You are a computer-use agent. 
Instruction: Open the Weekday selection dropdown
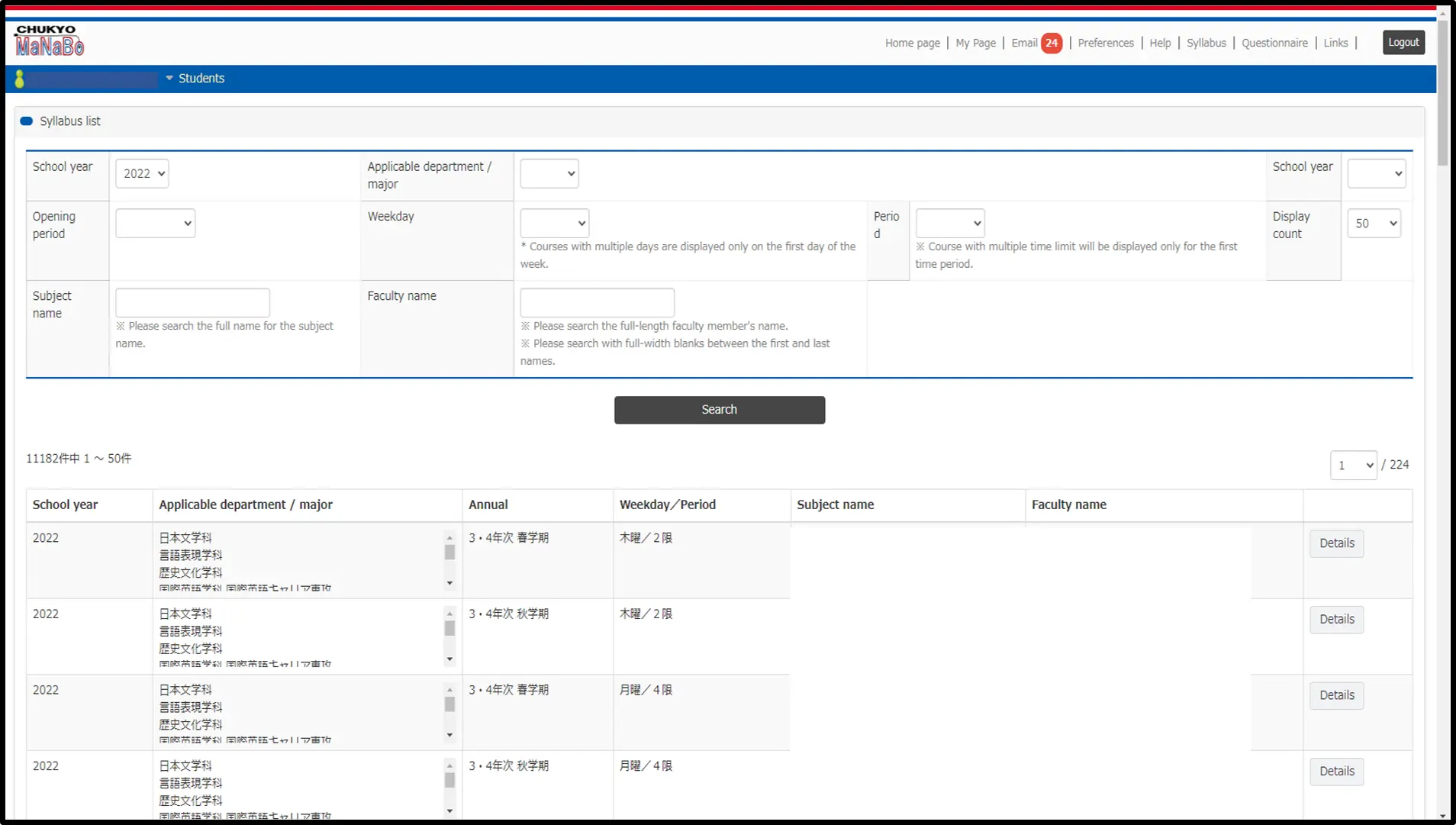(x=554, y=224)
